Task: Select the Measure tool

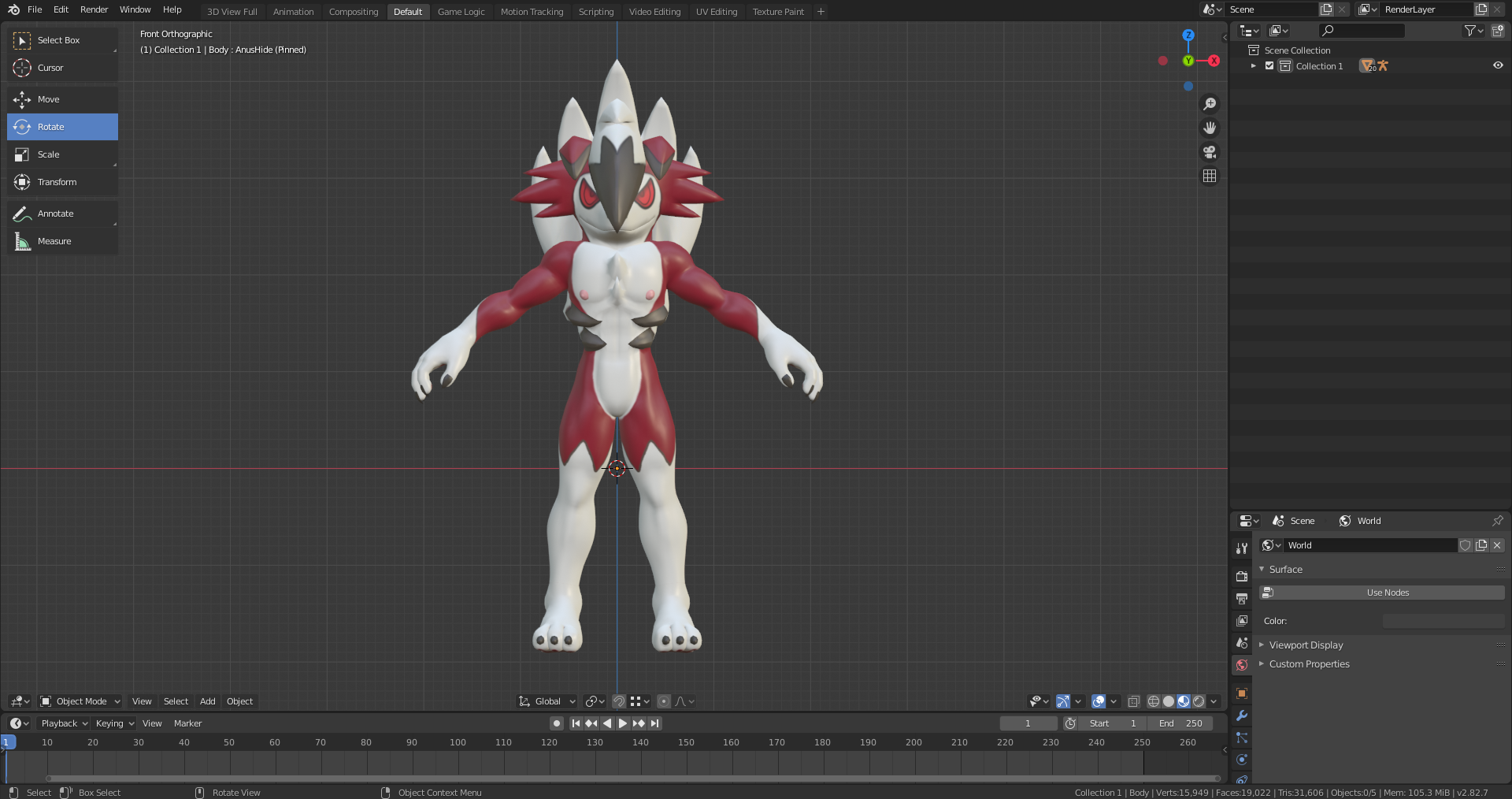Action: tap(62, 241)
